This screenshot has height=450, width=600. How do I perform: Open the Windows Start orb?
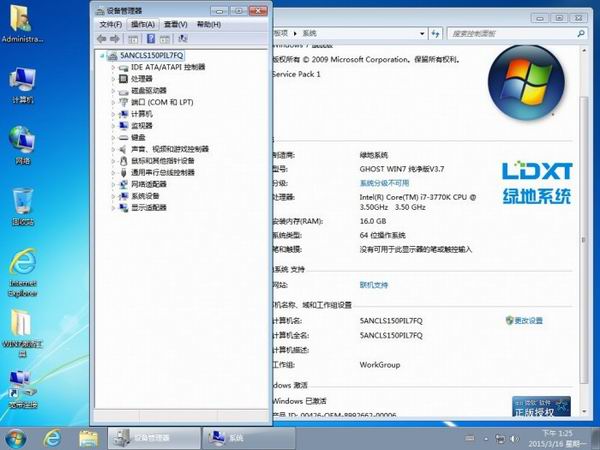point(16,439)
